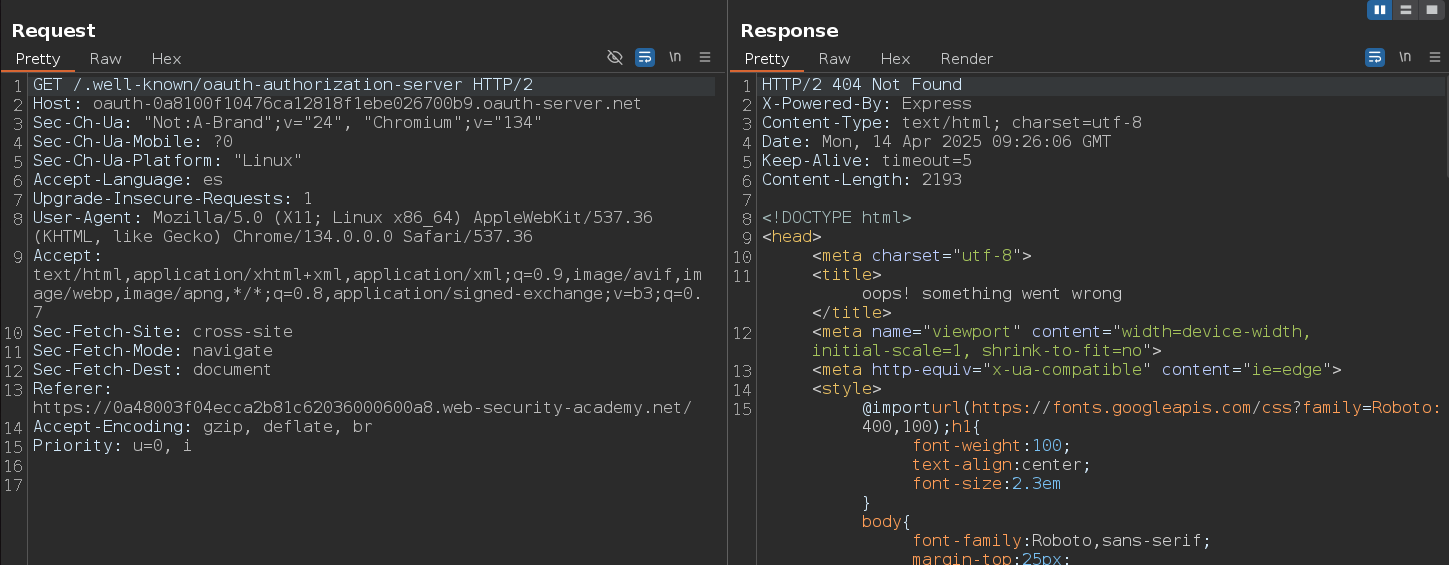Viewport: 1449px width, 565px height.
Task: Open Response panel hamburger options menu
Action: click(1435, 58)
